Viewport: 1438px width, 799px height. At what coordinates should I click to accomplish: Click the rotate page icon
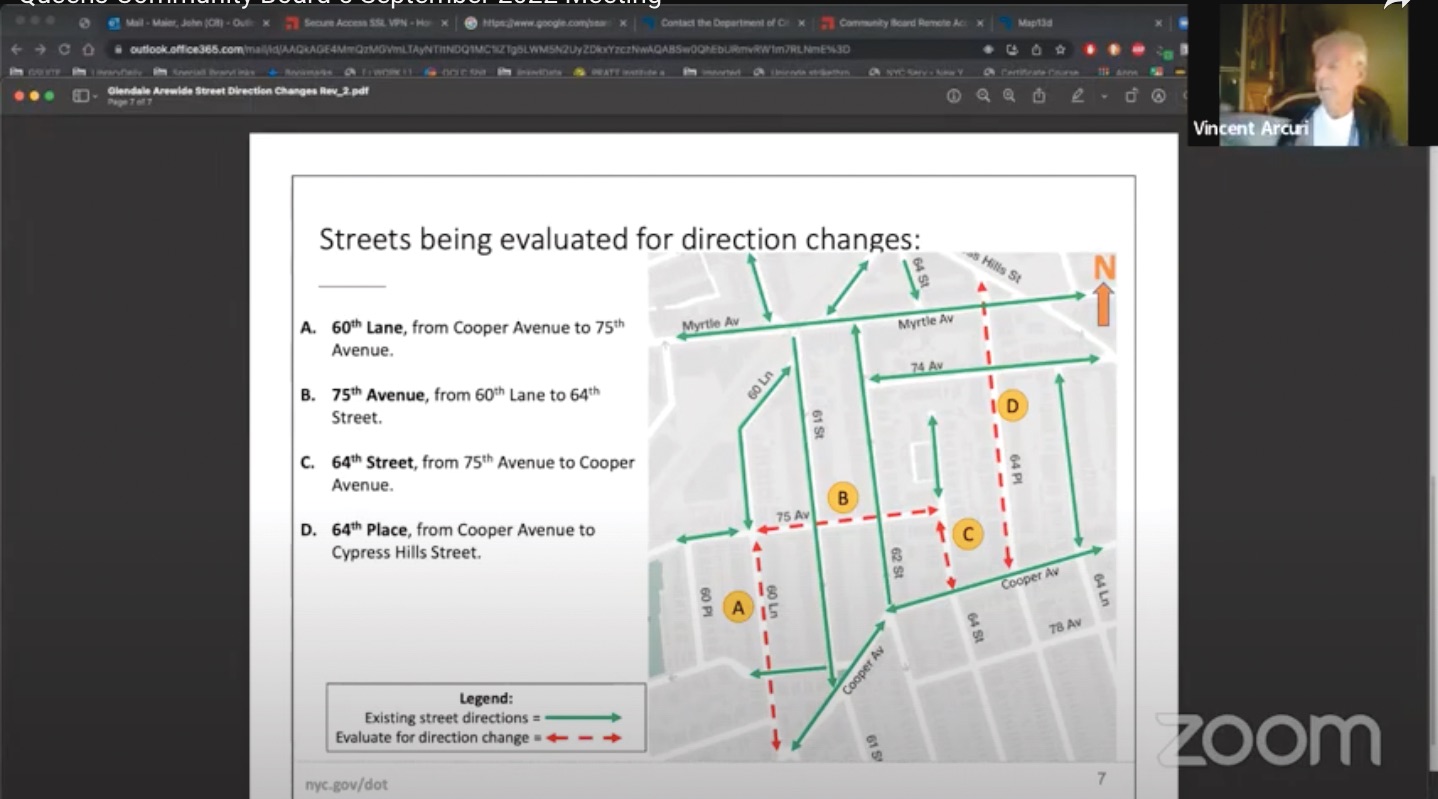pyautogui.click(x=1131, y=96)
